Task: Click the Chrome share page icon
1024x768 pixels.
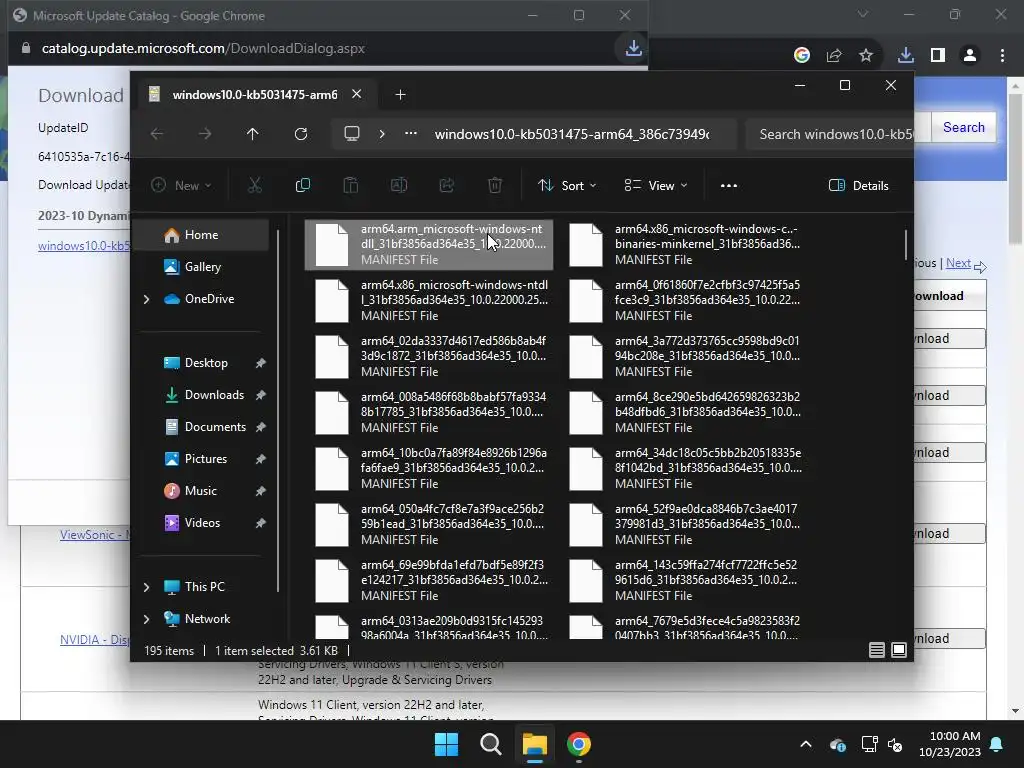Action: click(x=834, y=56)
